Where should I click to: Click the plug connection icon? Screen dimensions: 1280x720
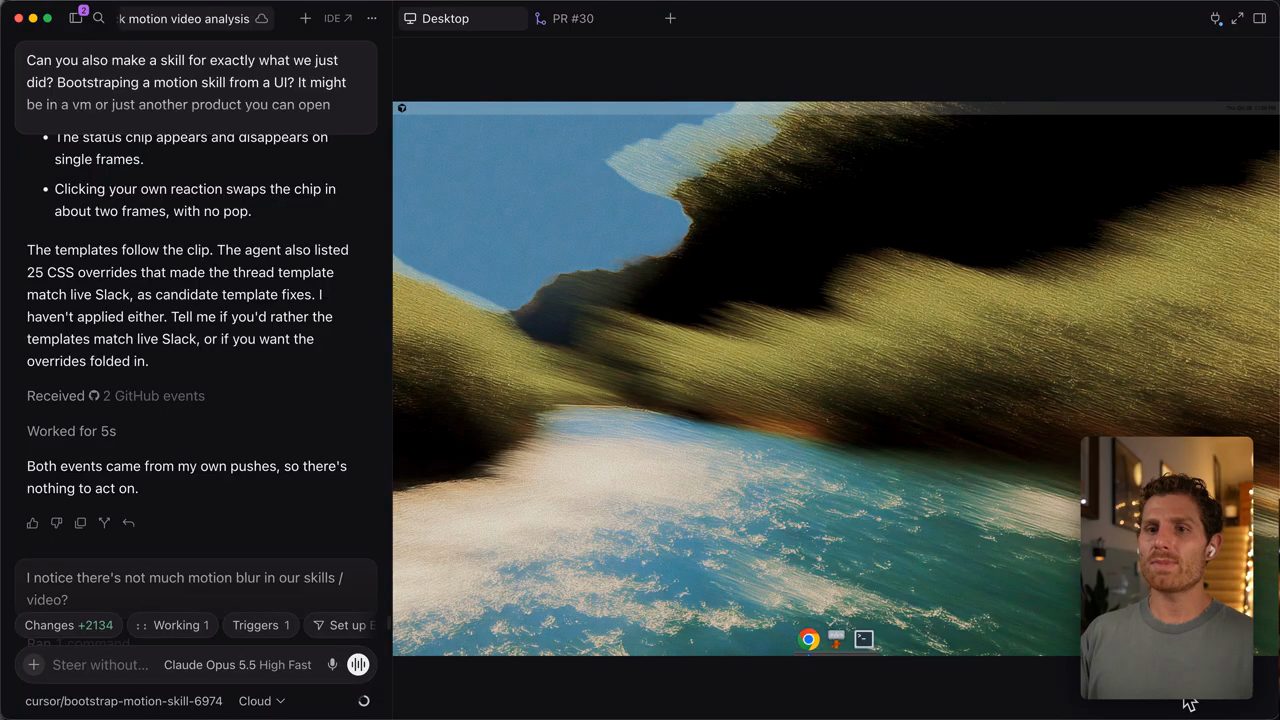tap(1216, 18)
